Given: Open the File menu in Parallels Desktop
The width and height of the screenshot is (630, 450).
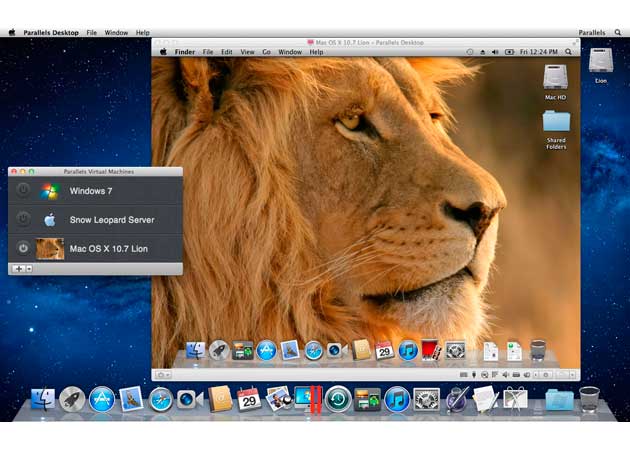Looking at the screenshot, I should tap(91, 32).
